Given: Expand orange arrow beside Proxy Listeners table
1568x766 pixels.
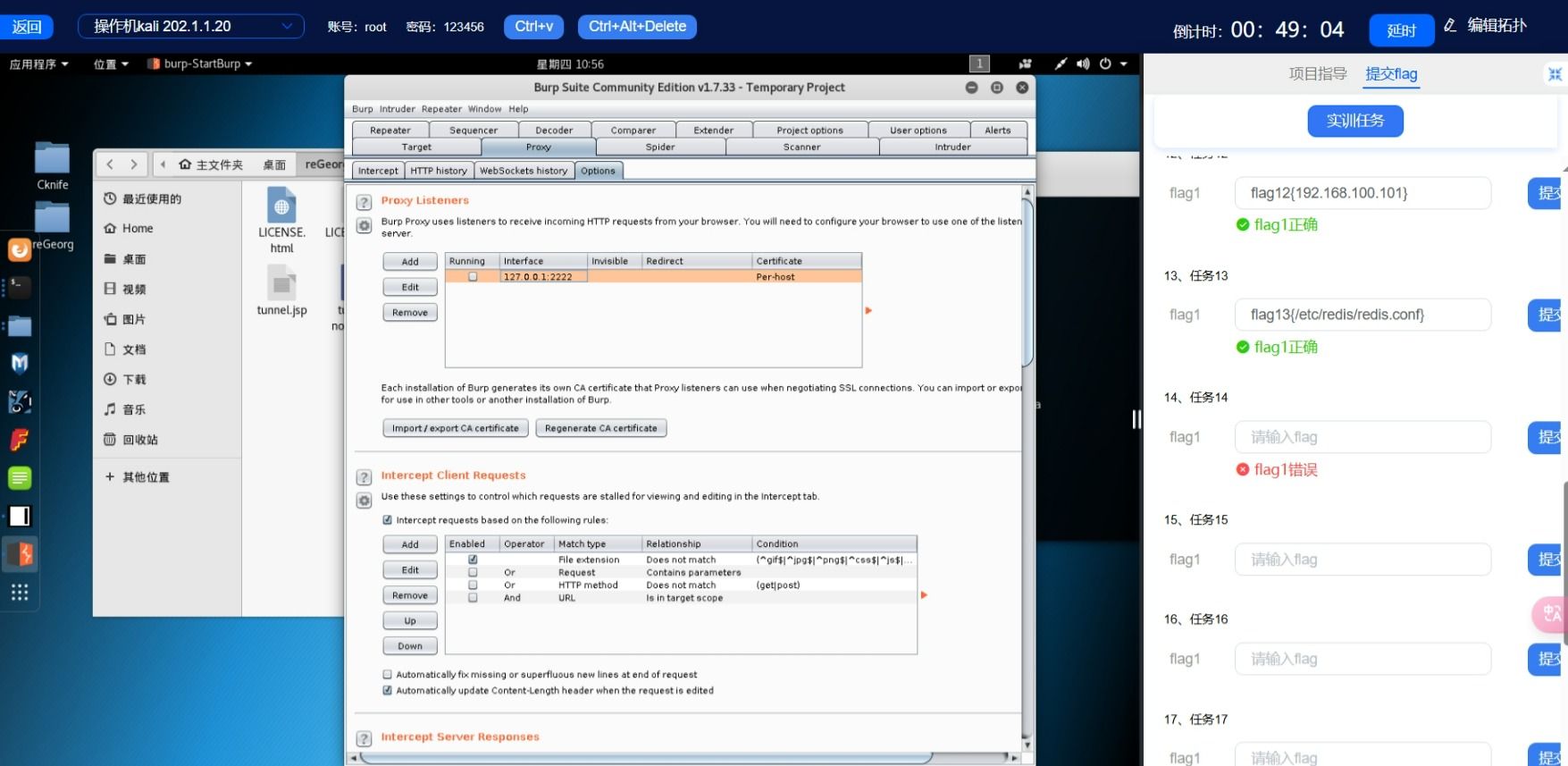Looking at the screenshot, I should pos(868,310).
